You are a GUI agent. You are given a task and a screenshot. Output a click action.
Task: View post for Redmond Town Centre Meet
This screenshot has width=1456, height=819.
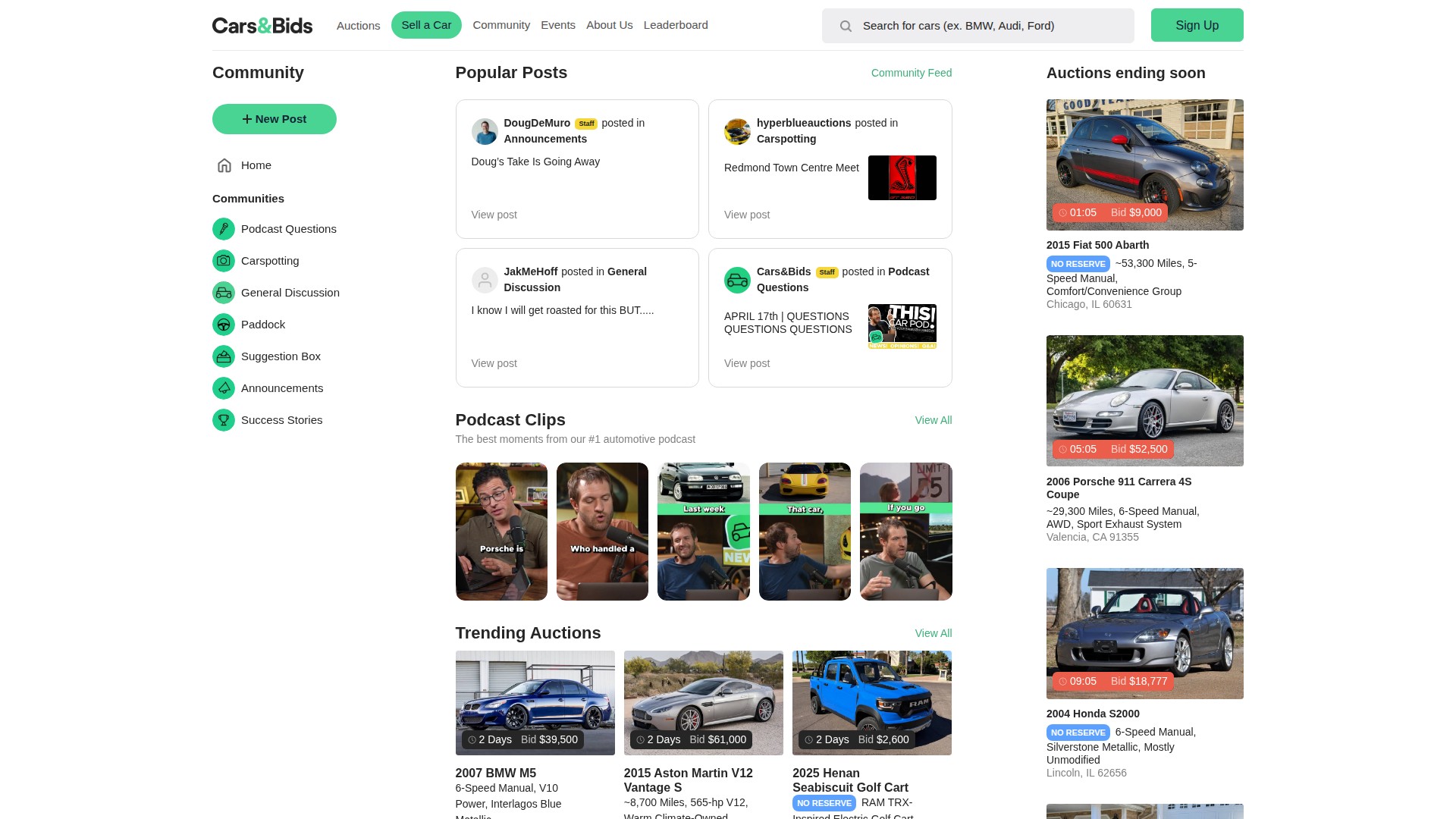746,215
